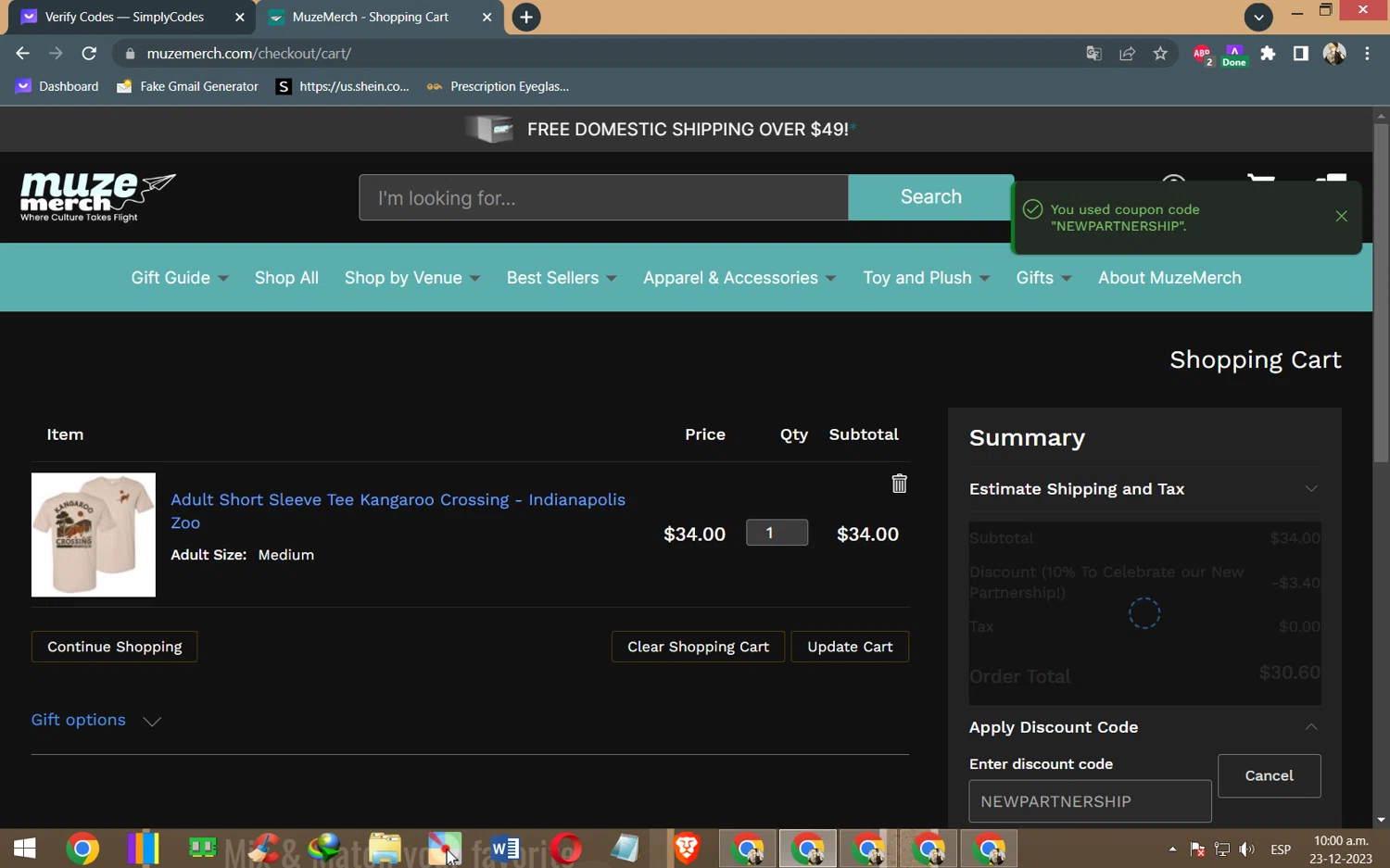
Task: Open the volume control in system tray
Action: pos(1247,849)
